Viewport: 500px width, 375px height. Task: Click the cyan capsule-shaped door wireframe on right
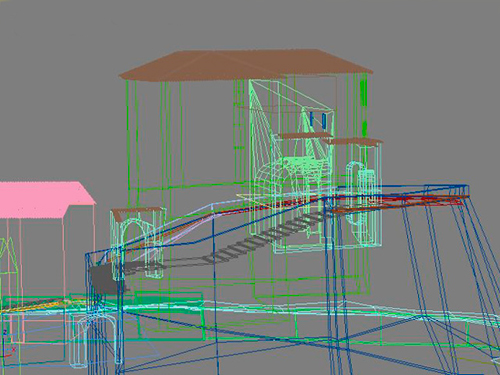coord(353,195)
